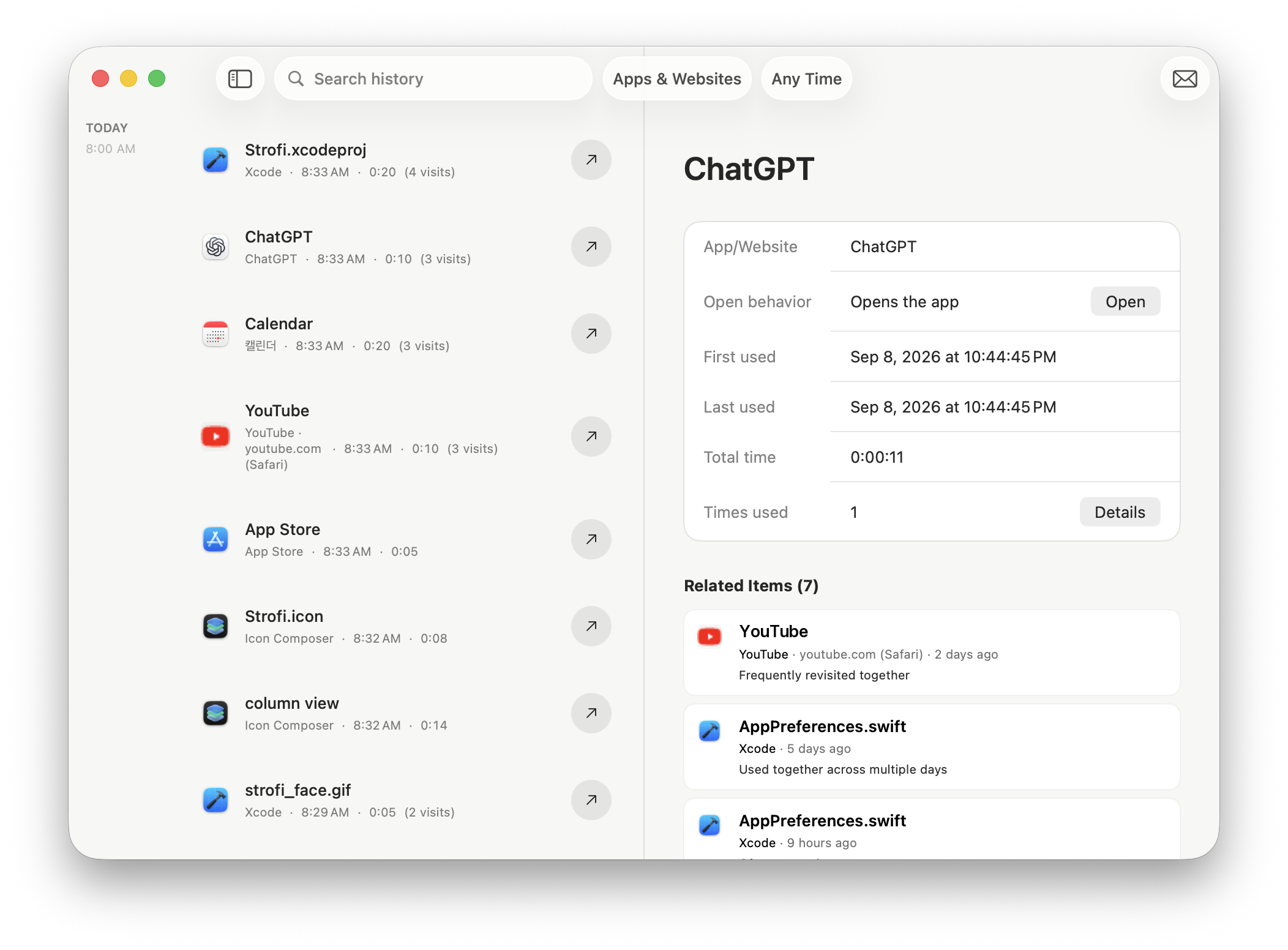
Task: Open YouTube related item card
Action: pos(932,653)
